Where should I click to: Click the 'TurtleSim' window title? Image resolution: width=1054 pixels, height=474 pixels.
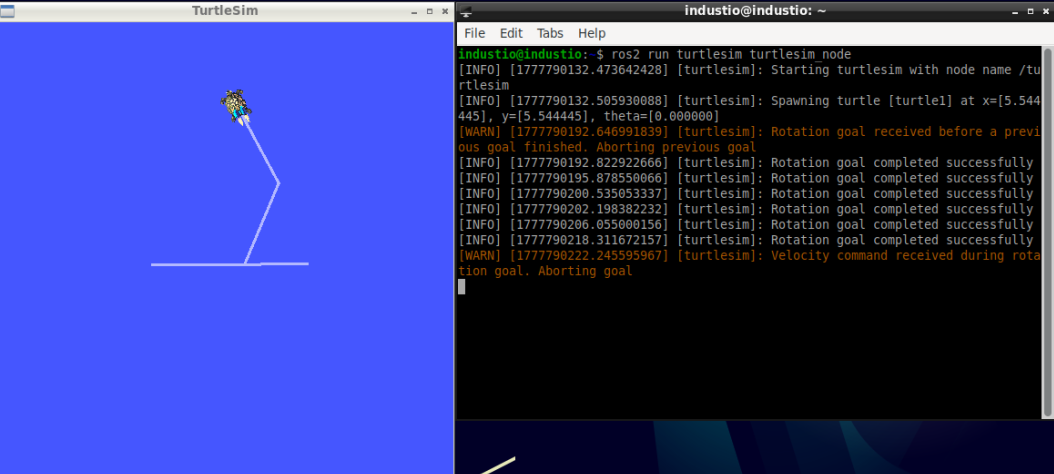pos(225,11)
